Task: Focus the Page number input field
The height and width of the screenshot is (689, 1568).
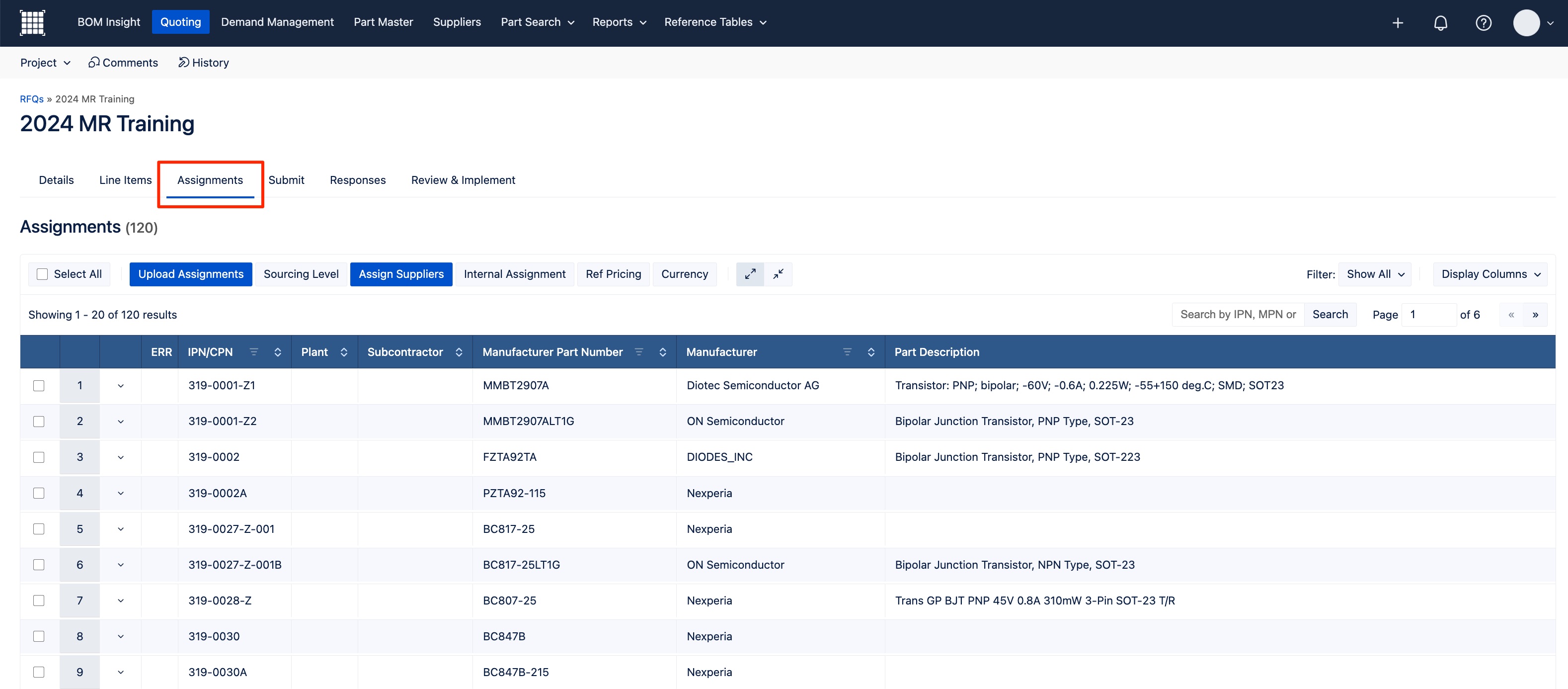Action: [x=1428, y=315]
